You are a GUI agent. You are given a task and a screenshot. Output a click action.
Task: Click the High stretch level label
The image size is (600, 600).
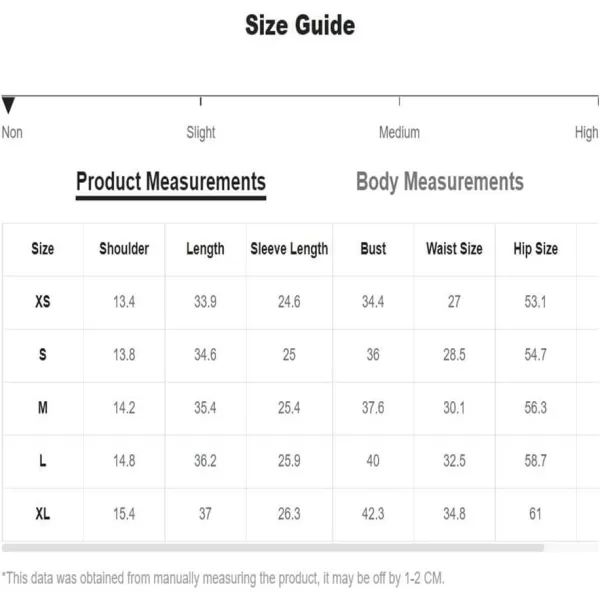point(586,132)
